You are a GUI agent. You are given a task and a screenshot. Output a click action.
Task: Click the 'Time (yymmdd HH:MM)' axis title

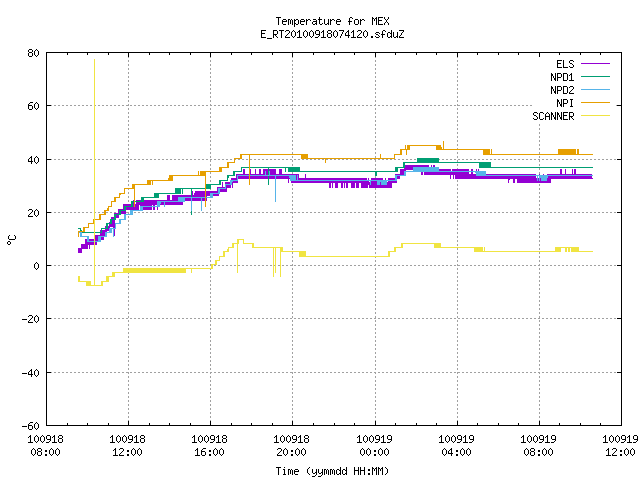(x=332, y=471)
